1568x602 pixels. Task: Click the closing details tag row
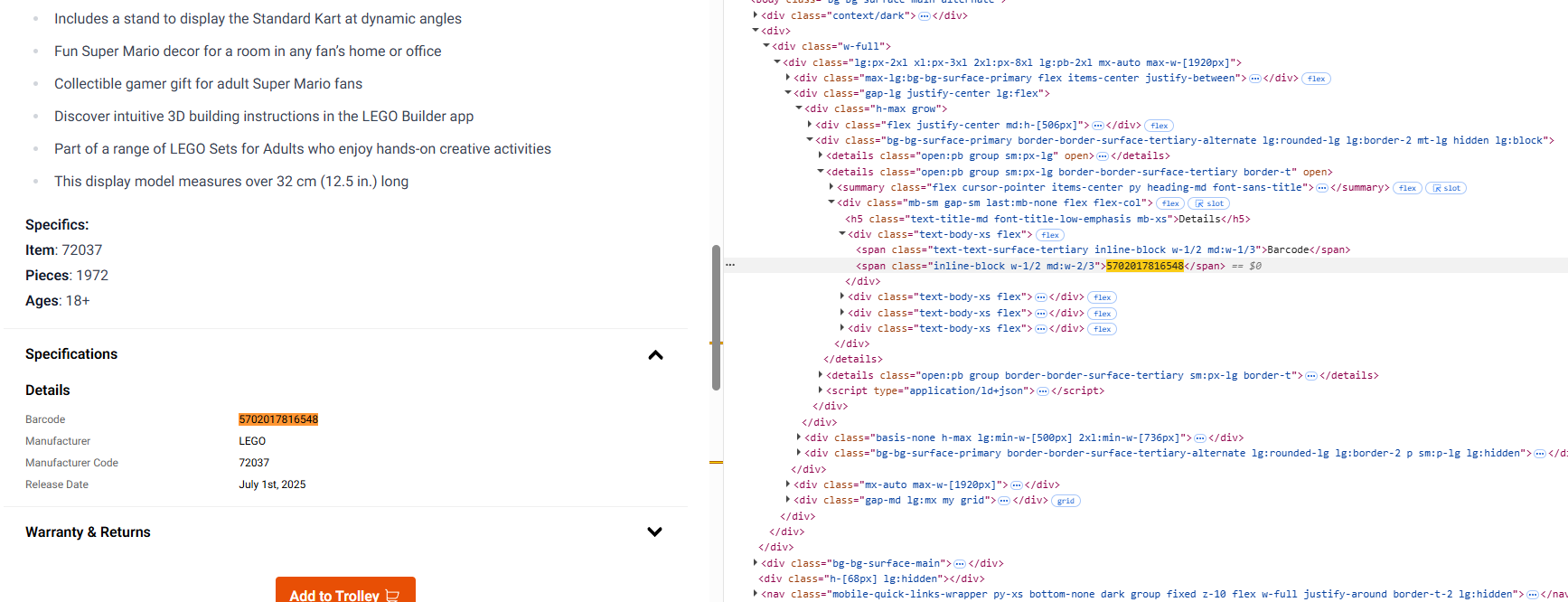click(x=853, y=360)
